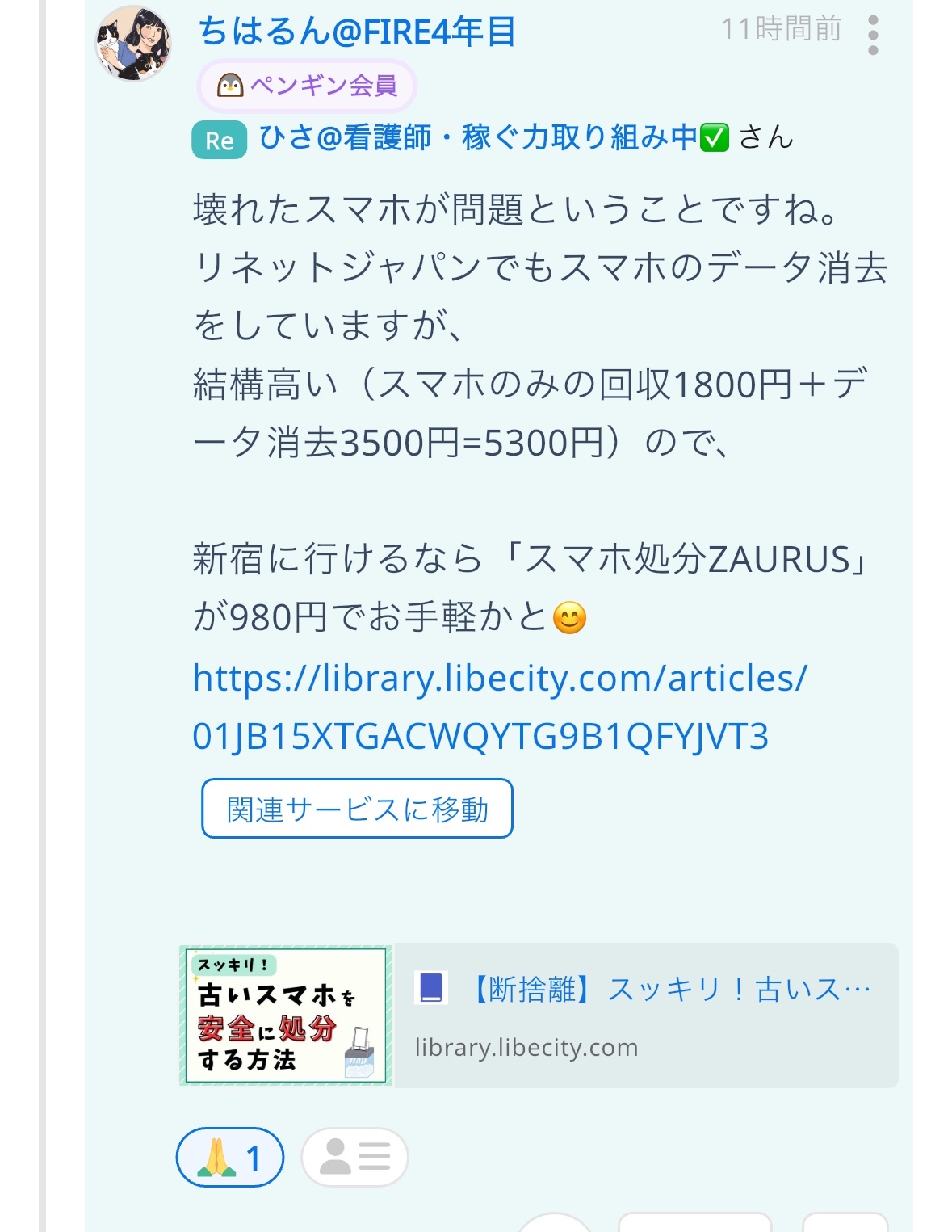This screenshot has width=952, height=1232.
Task: Open the library.libecity.com article URL
Action: [x=499, y=707]
